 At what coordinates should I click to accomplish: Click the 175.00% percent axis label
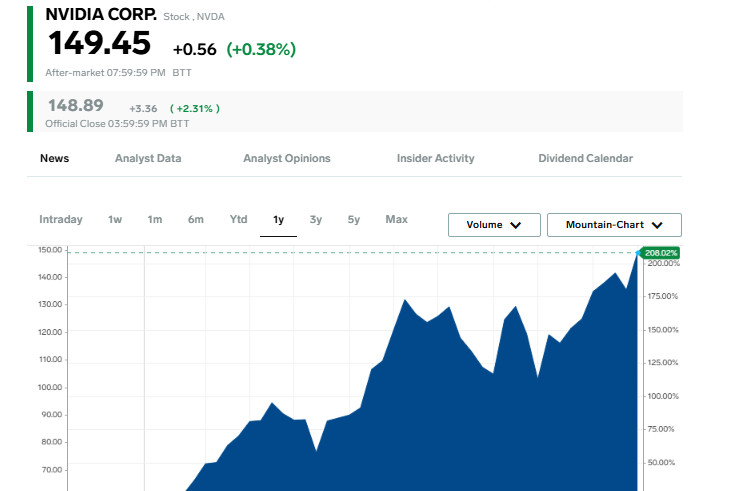(x=663, y=296)
